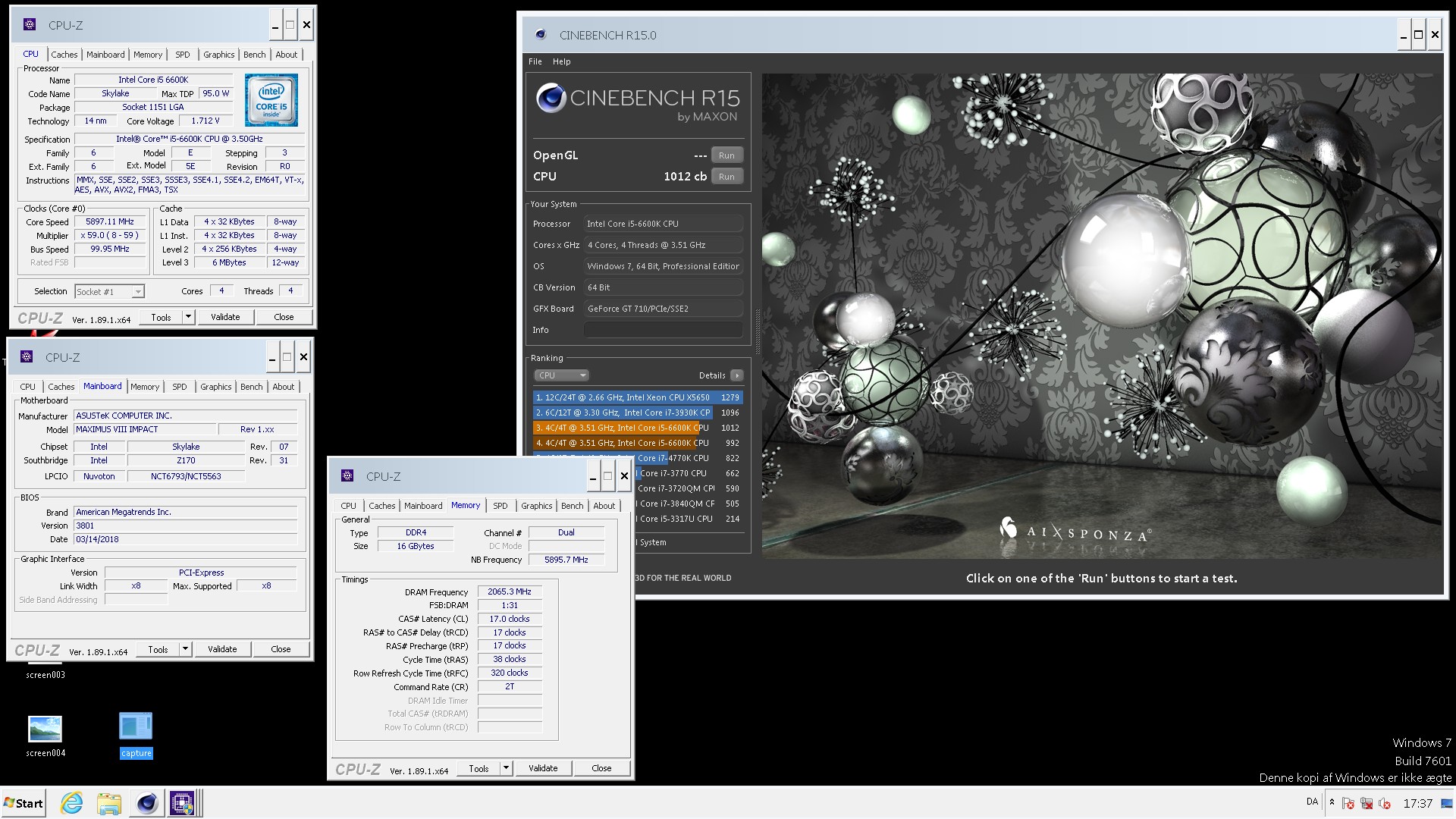Click the Cinebench panel splitter handle
This screenshot has height=819, width=1456.
coord(757,331)
